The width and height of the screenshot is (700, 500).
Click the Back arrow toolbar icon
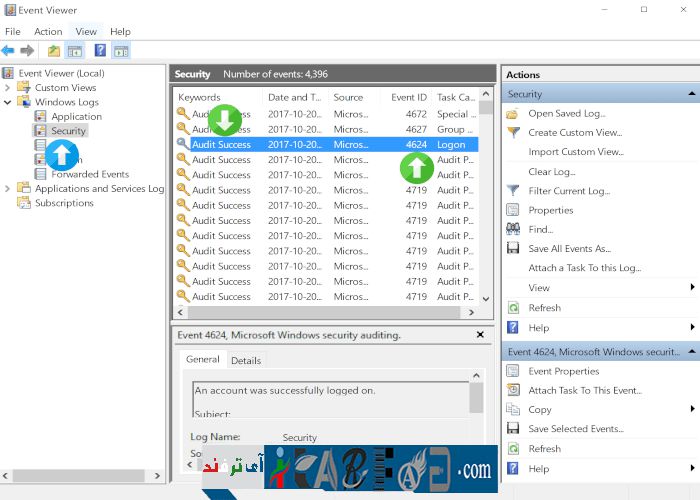point(8,51)
